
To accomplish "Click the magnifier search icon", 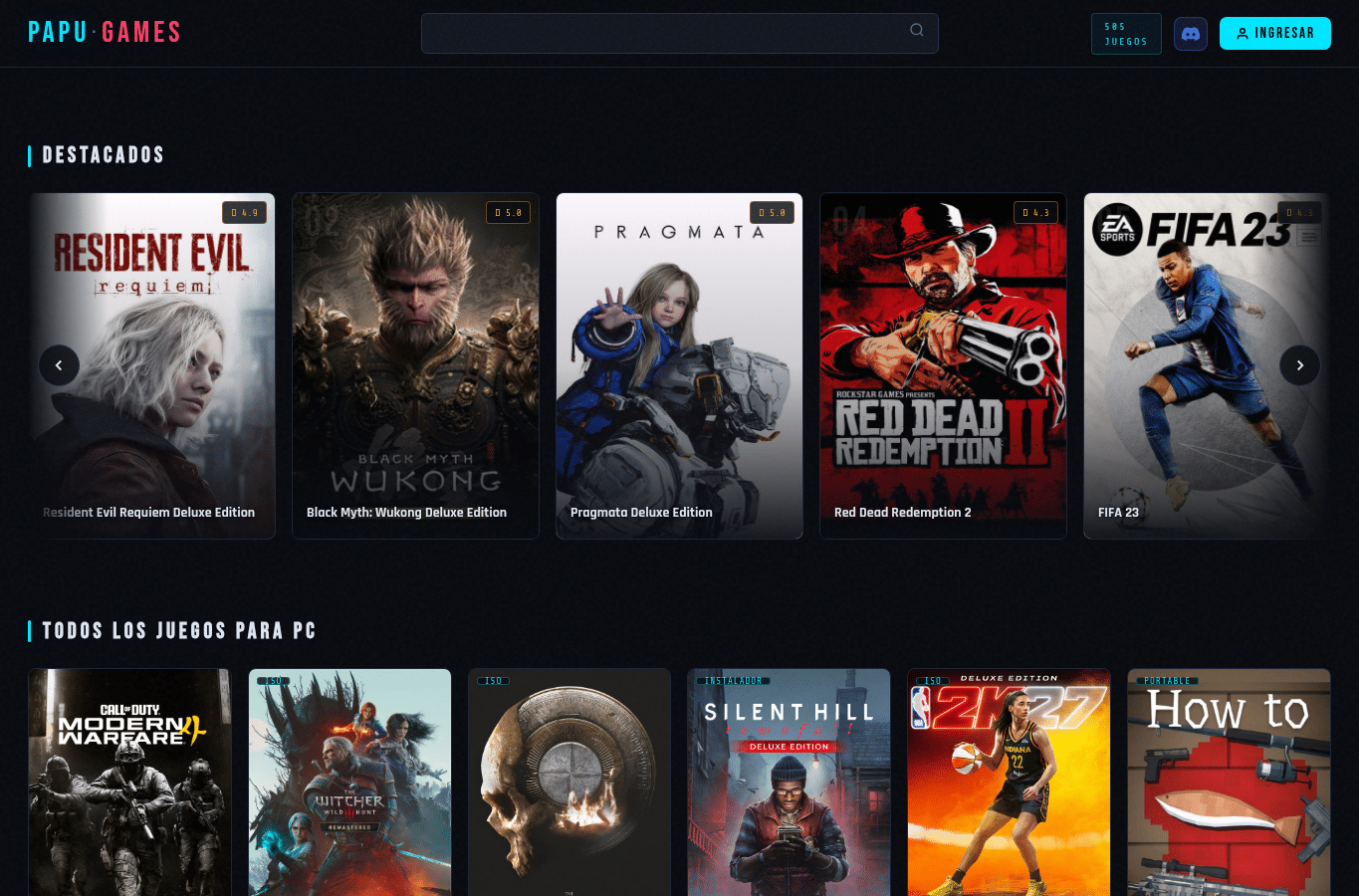I will point(917,30).
